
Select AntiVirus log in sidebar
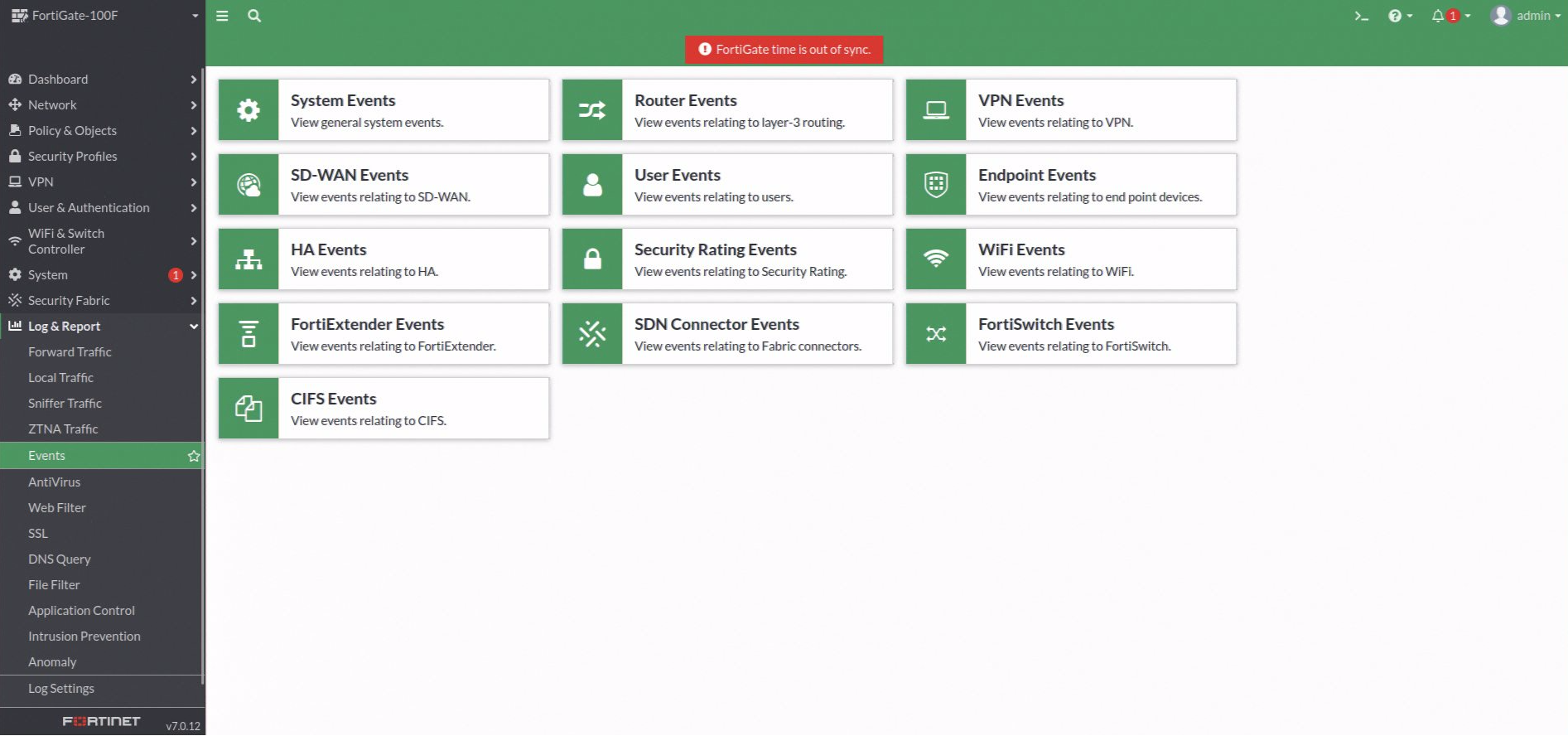pyautogui.click(x=54, y=482)
